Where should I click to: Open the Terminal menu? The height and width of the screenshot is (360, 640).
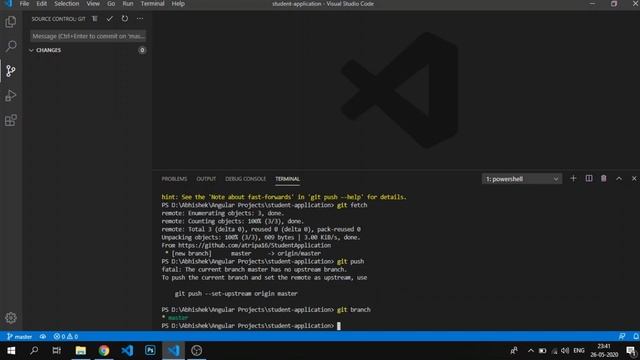(152, 4)
